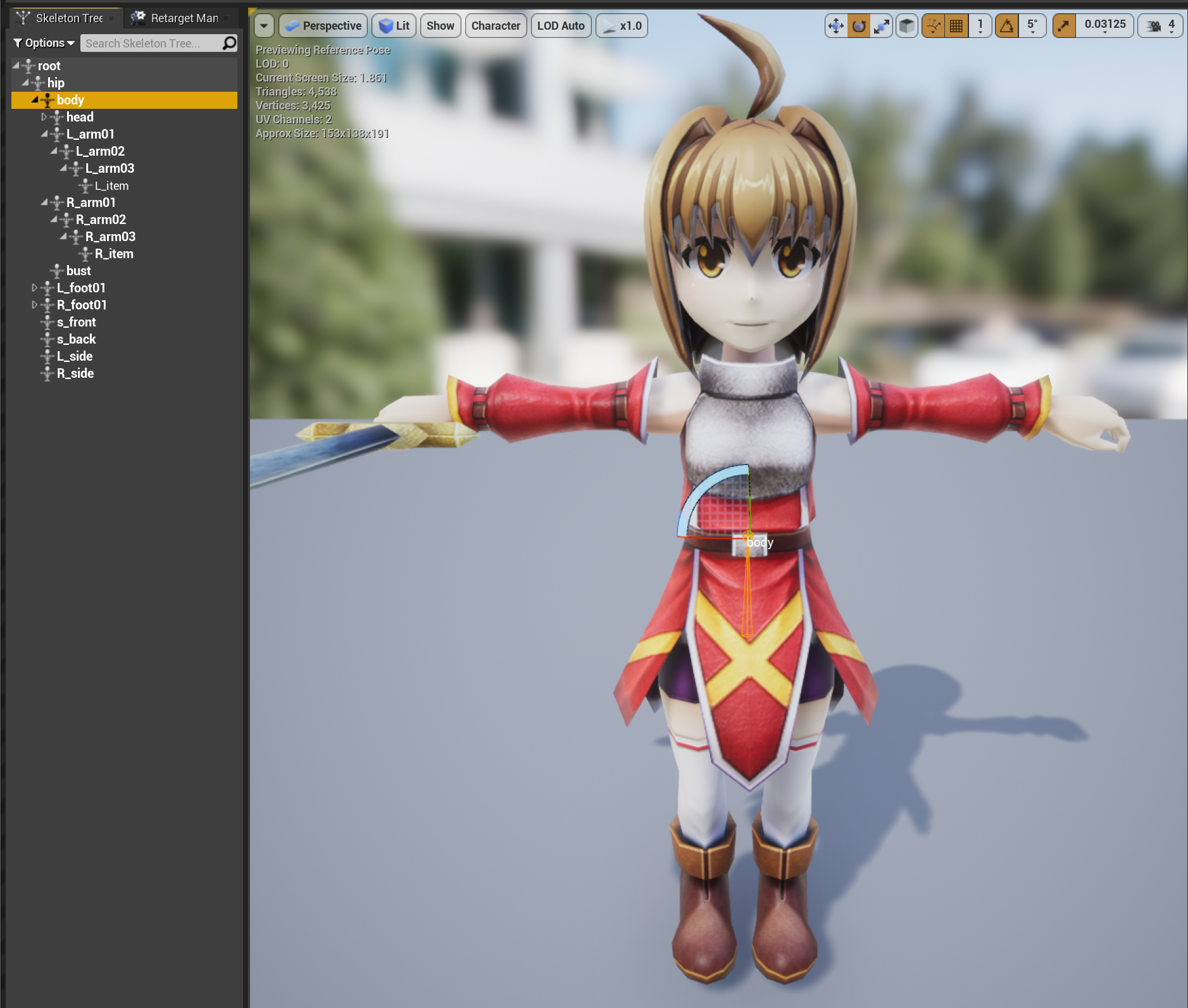Expand the R_foot01 bone

34,304
